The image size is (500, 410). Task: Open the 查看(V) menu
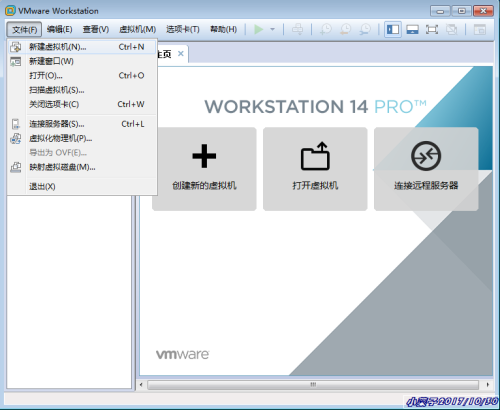tap(96, 29)
